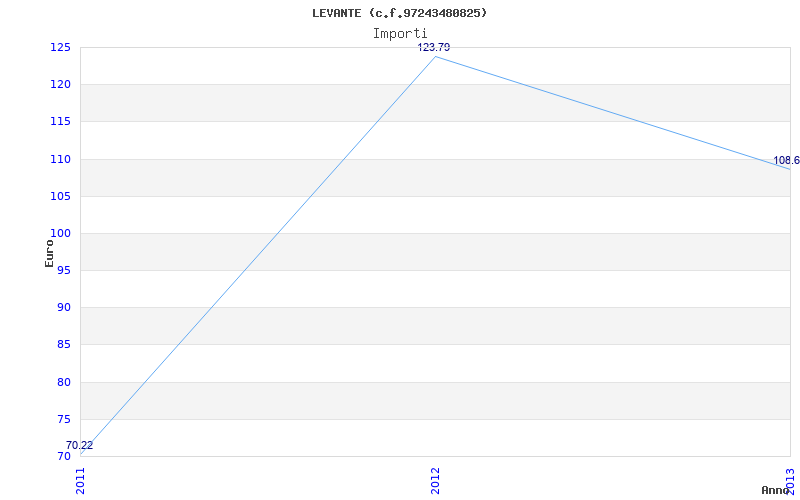The image size is (800, 500).
Task: Click the 80 y-axis tick label
Action: [63, 382]
